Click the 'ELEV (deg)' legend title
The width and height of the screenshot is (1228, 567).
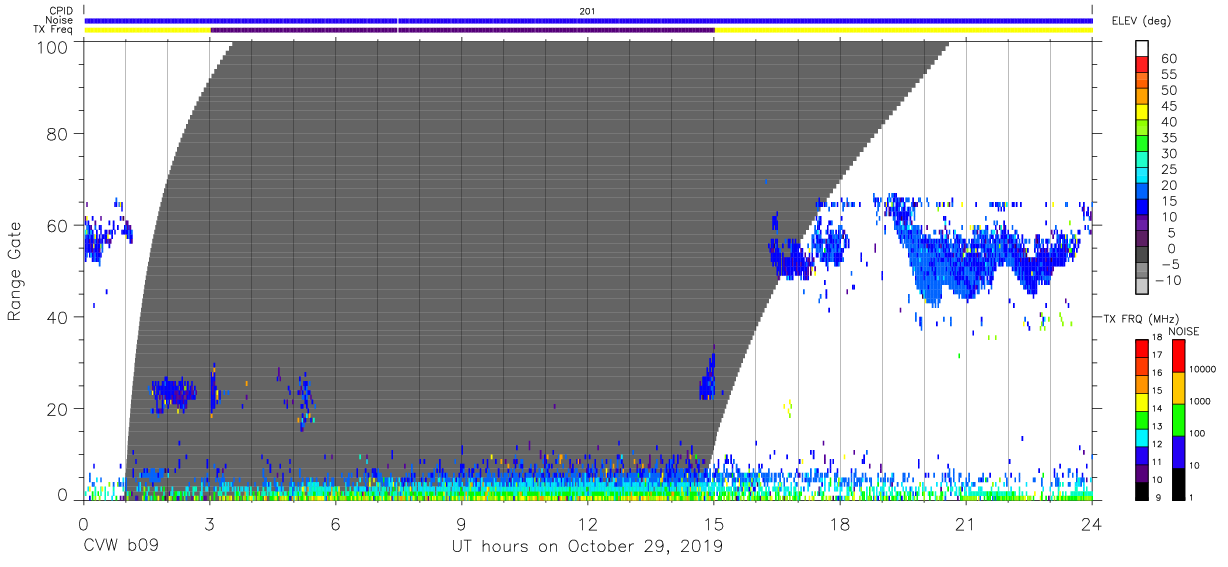pyautogui.click(x=1141, y=21)
